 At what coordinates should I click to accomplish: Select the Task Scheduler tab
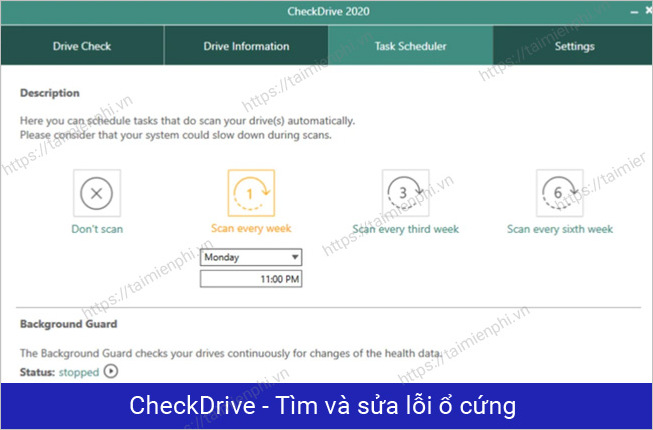[x=411, y=46]
